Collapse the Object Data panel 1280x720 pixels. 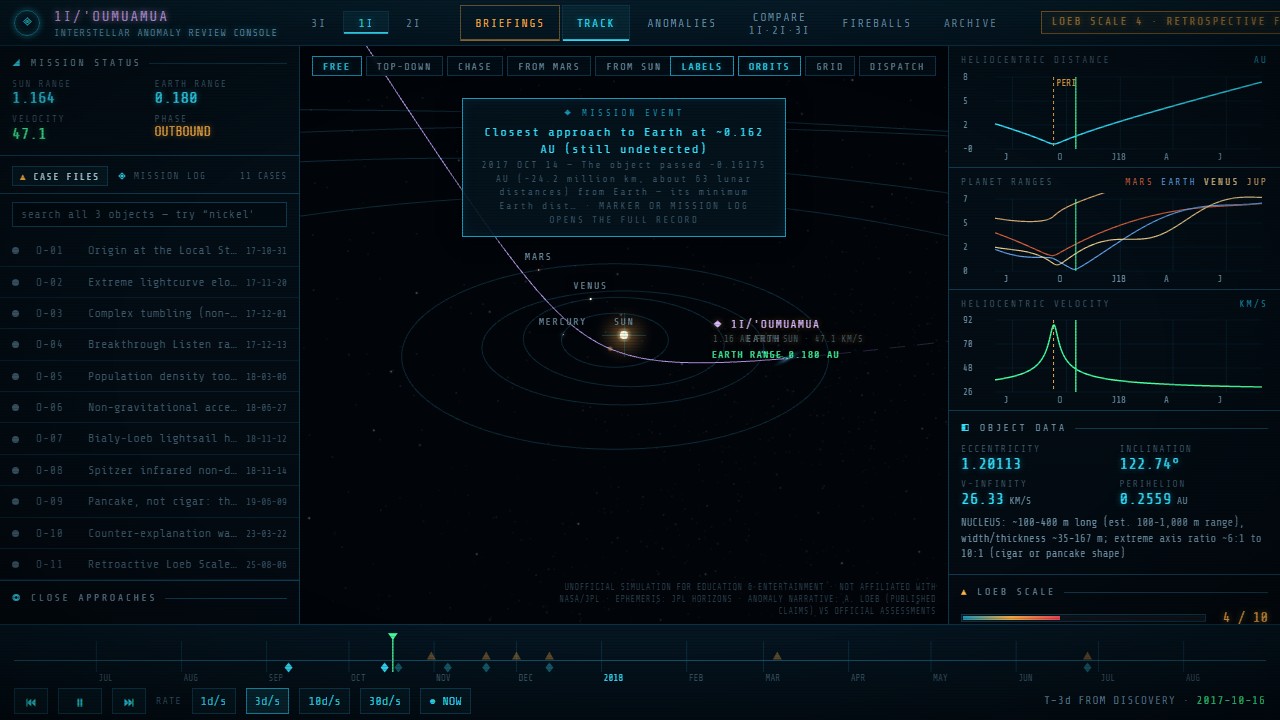click(1114, 428)
